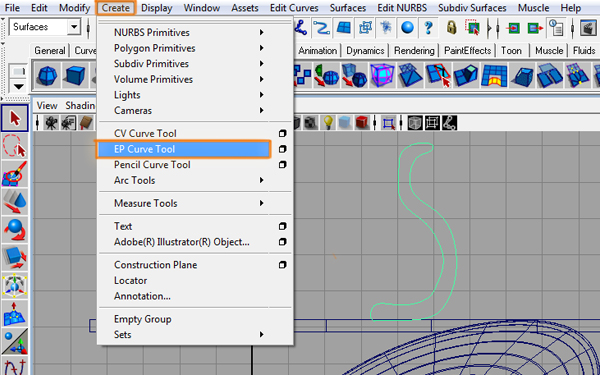Click the magenta wireframe cube shelf icon

click(x=382, y=75)
